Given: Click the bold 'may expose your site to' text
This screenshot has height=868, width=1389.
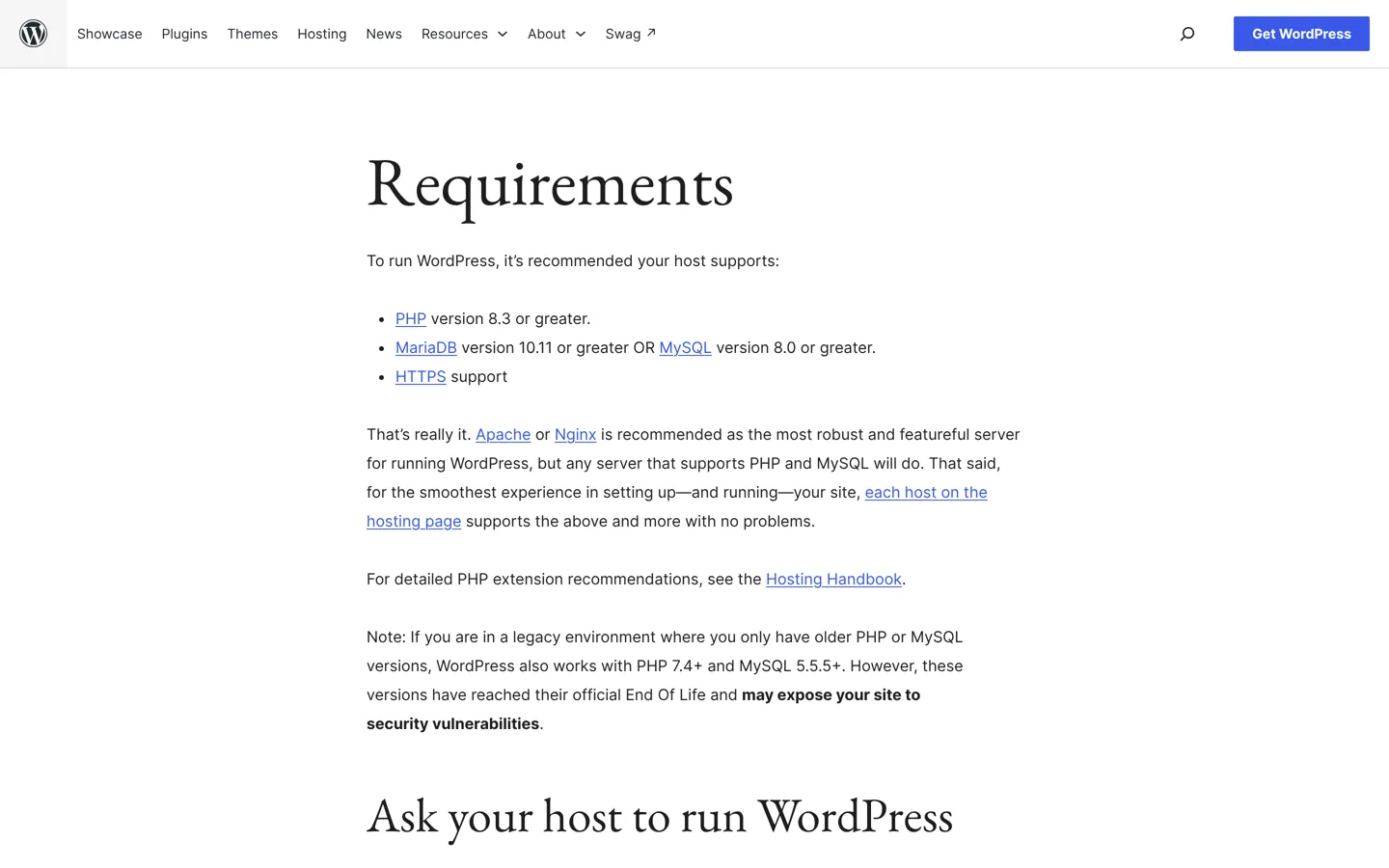Looking at the screenshot, I should pyautogui.click(x=831, y=694).
